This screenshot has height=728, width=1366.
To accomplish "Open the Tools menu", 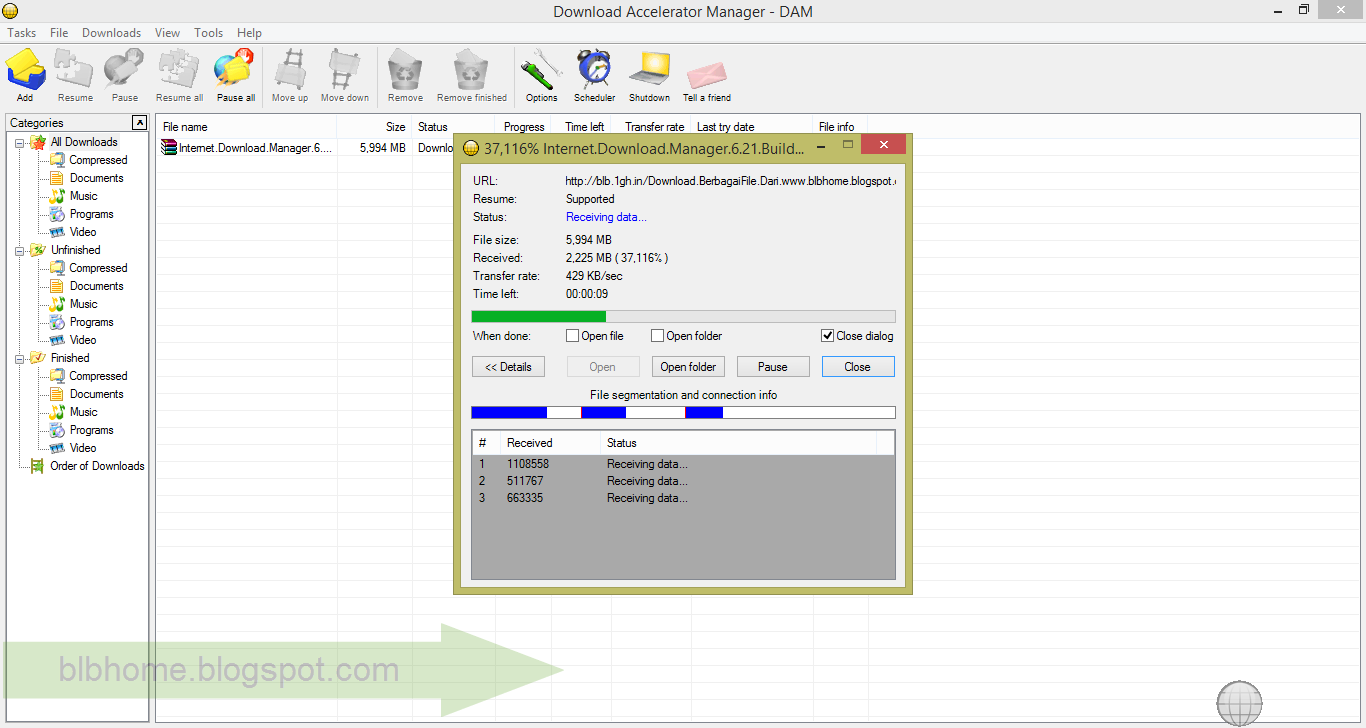I will point(208,33).
